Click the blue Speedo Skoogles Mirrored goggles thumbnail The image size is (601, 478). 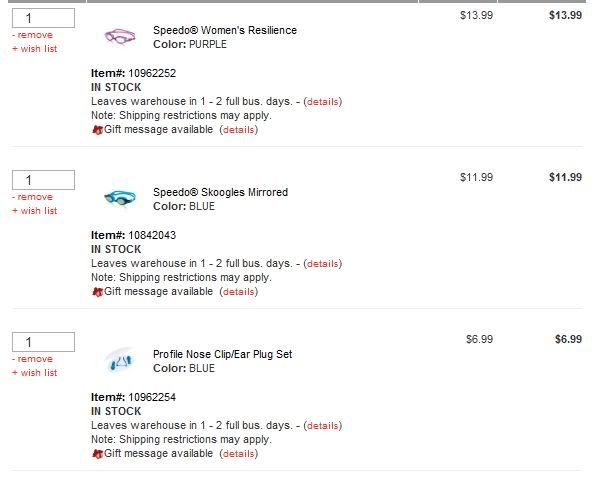(x=120, y=198)
